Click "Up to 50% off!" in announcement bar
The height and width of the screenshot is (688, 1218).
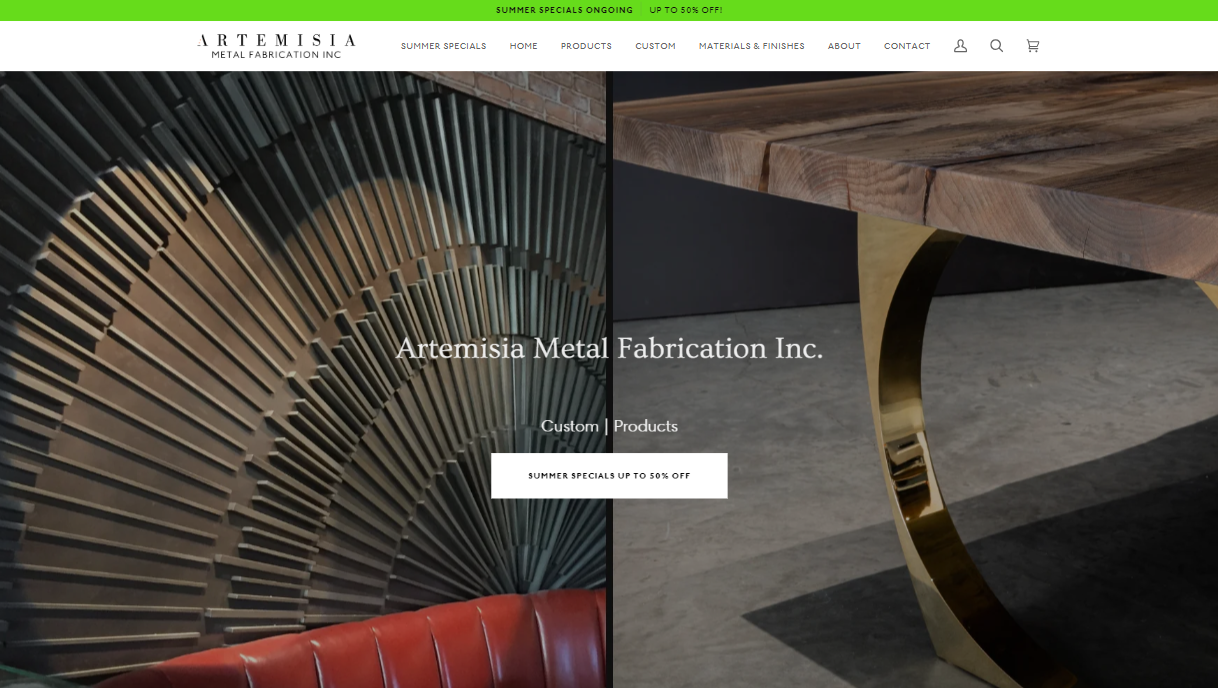[686, 10]
